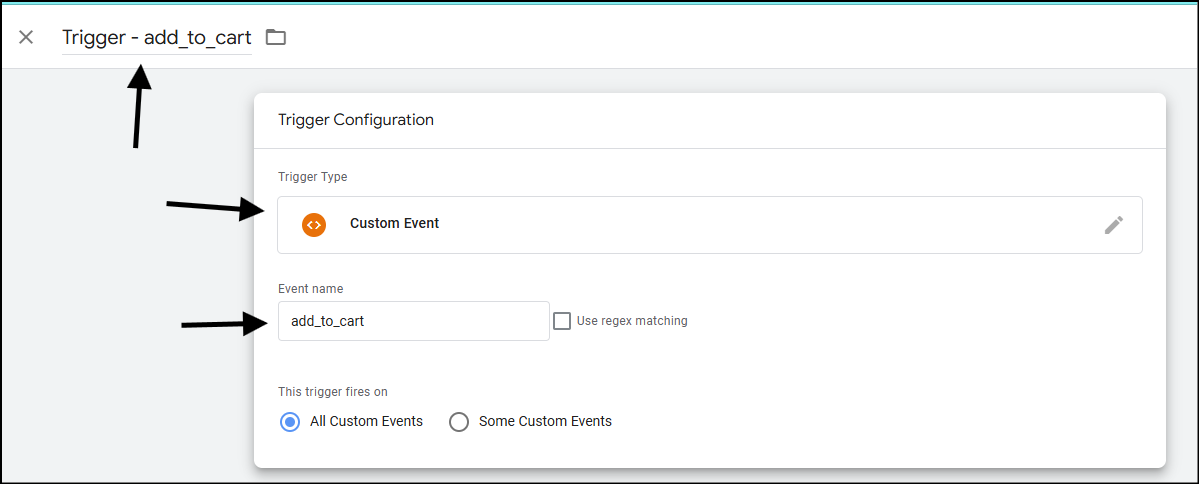Edit the trigger name "Trigger - add_to_cart"
The image size is (1199, 484).
(x=157, y=37)
